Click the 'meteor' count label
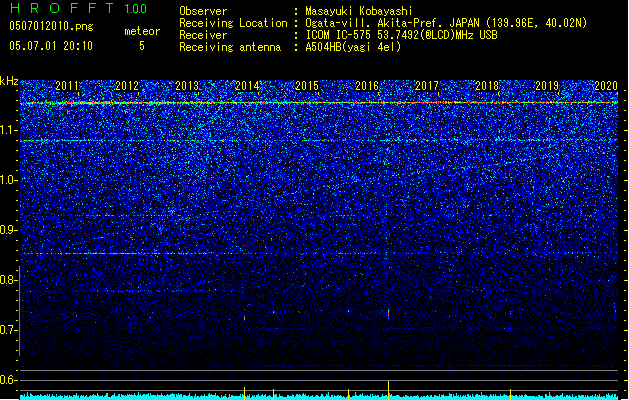Screen dimensions: 629x400 click(142, 31)
